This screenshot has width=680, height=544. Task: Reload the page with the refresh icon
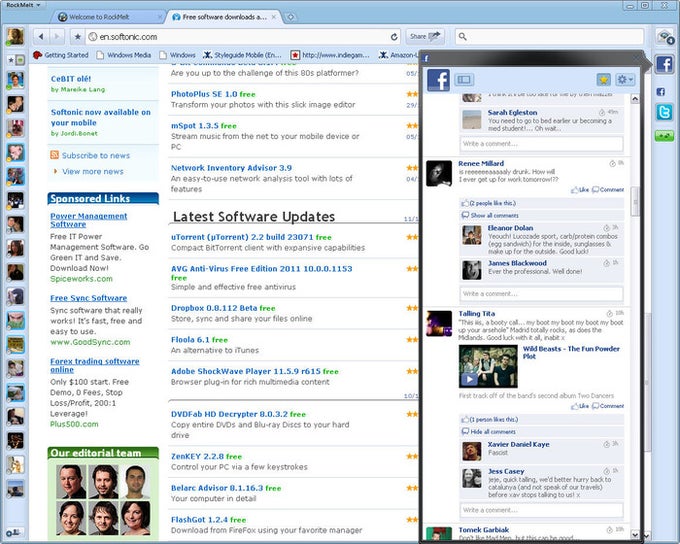point(394,37)
